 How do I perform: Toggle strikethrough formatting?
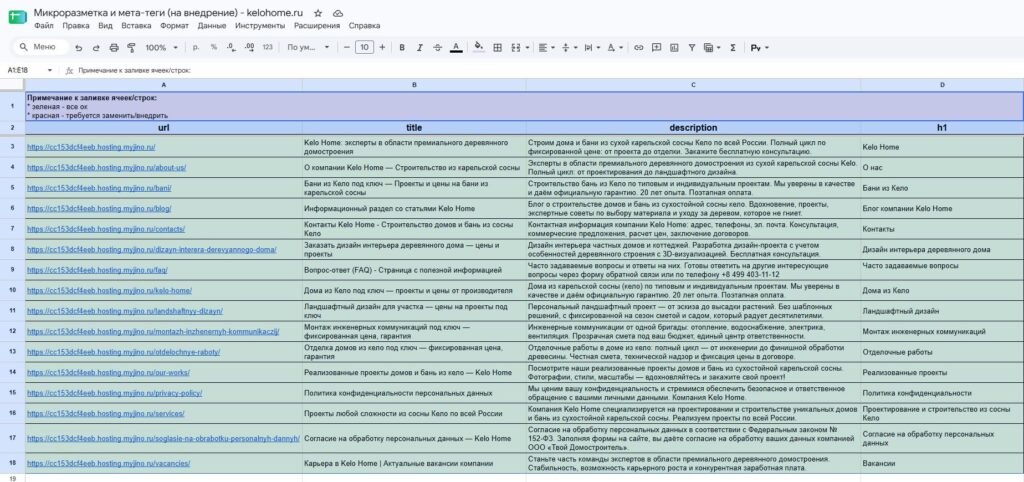click(438, 48)
